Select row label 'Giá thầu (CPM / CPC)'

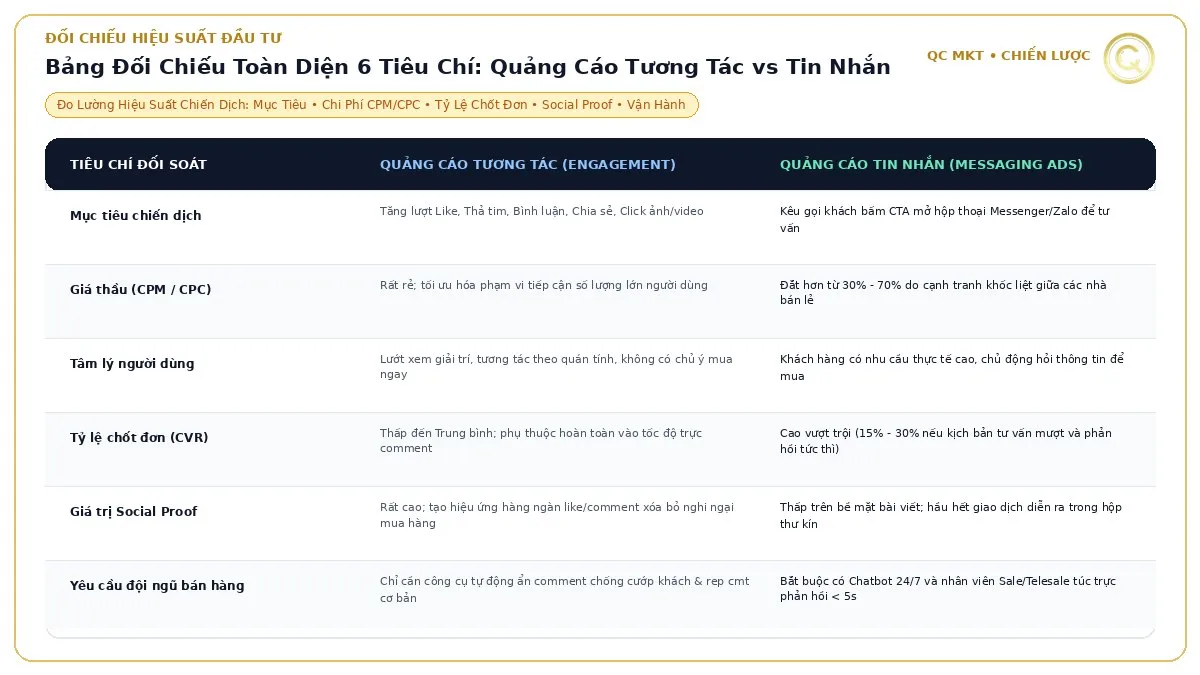[x=140, y=290]
